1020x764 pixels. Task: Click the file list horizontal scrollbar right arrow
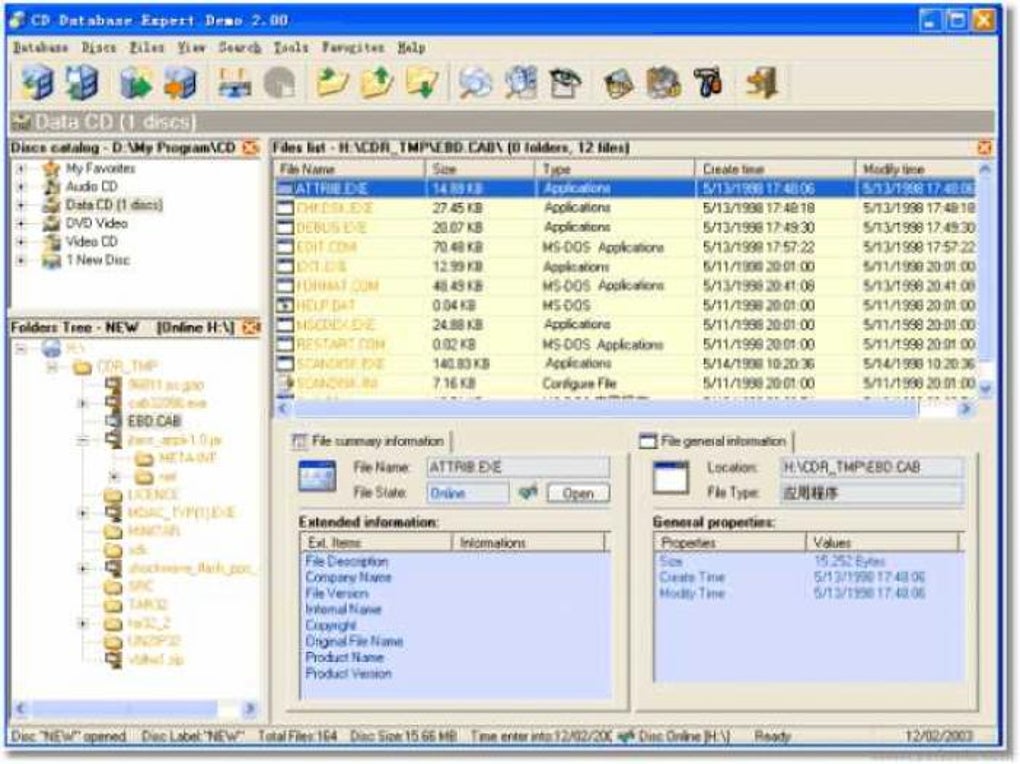pos(966,409)
